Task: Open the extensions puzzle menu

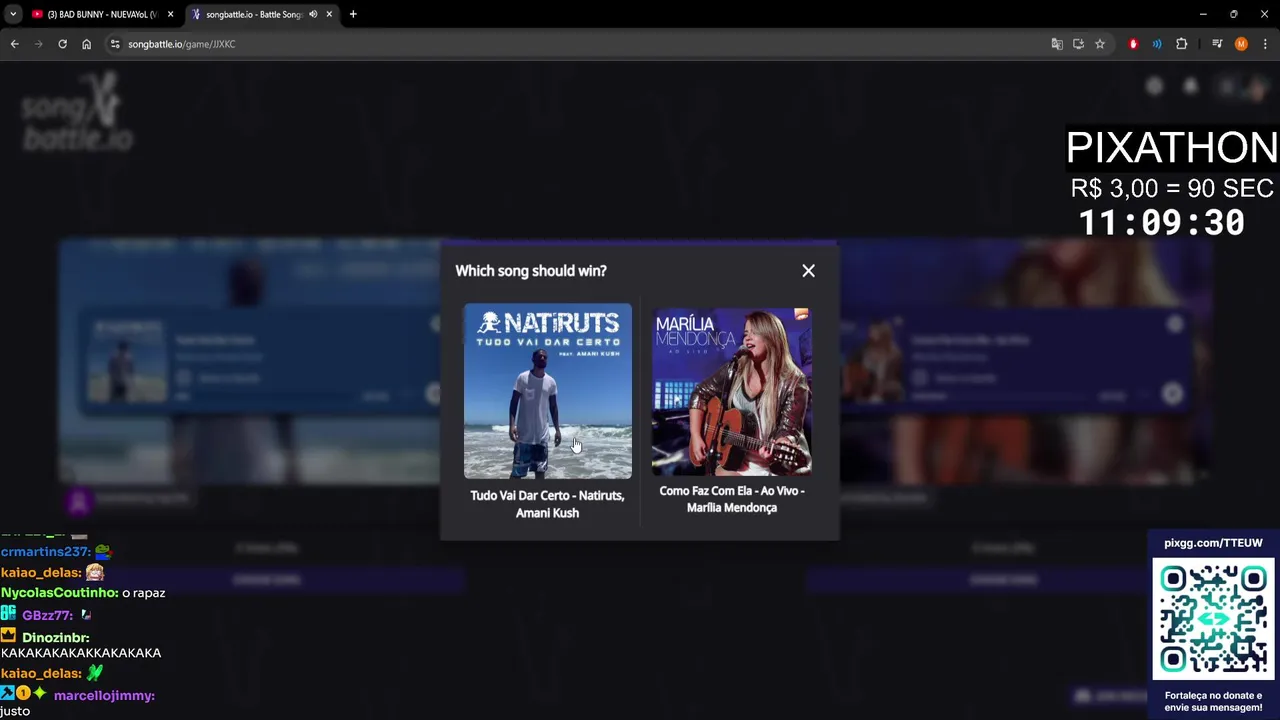Action: (1181, 44)
